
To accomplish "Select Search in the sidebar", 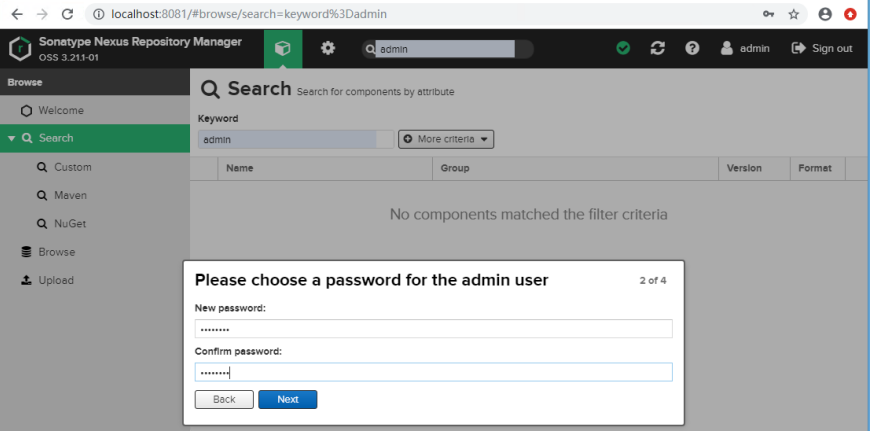I will pyautogui.click(x=95, y=138).
